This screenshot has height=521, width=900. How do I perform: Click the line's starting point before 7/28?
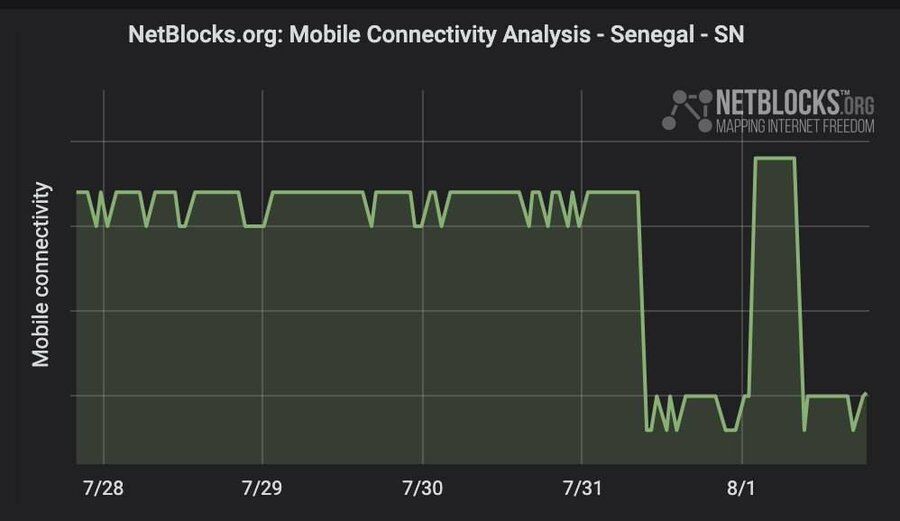[x=78, y=192]
